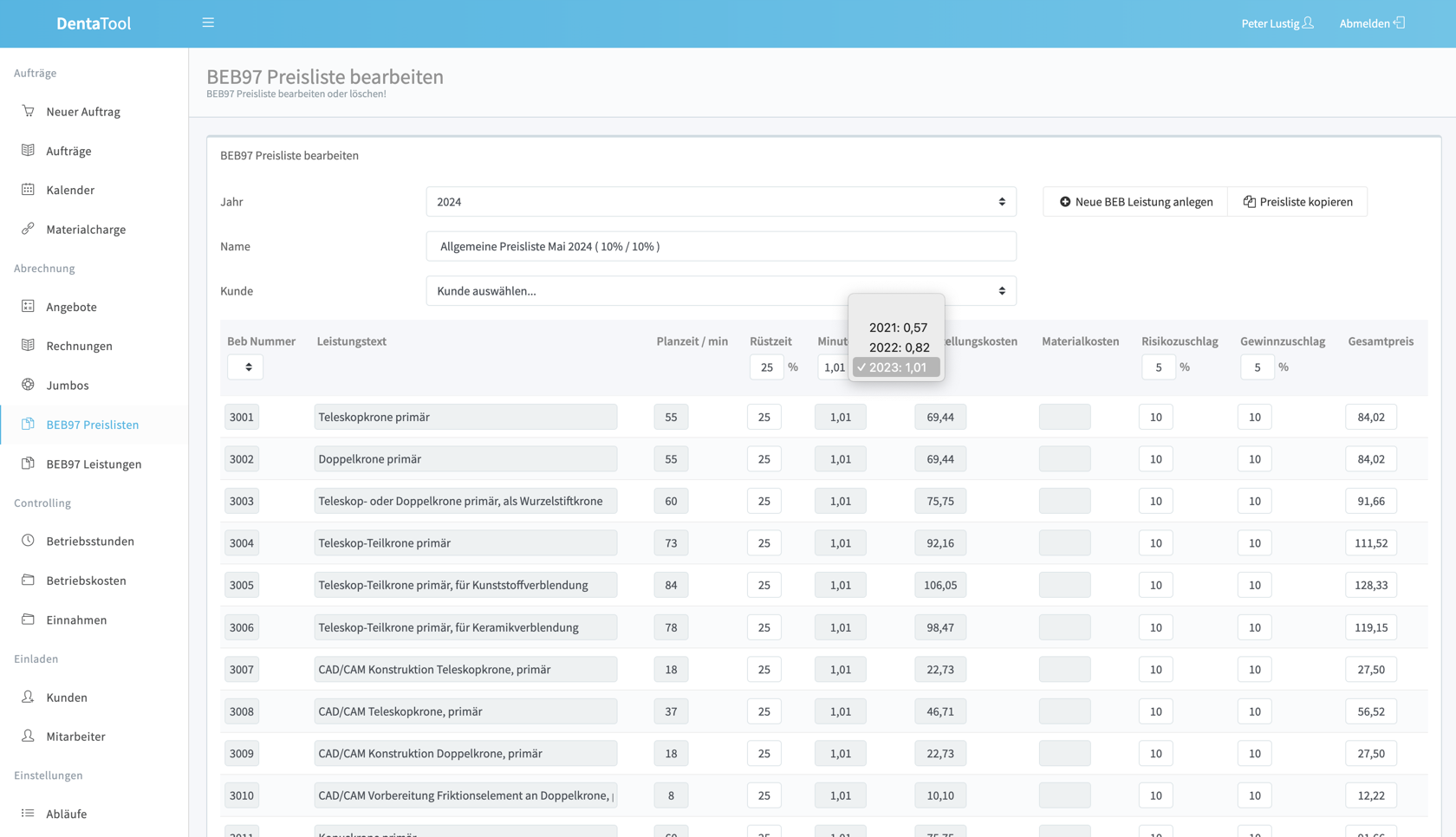The height and width of the screenshot is (837, 1456).
Task: Choose the checked 2023: 1,01 option
Action: pos(897,367)
